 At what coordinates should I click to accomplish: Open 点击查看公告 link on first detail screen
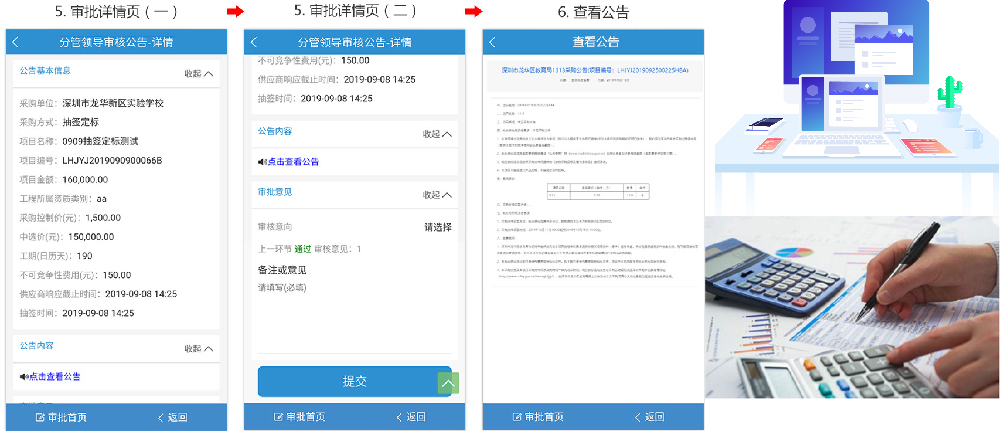click(49, 377)
